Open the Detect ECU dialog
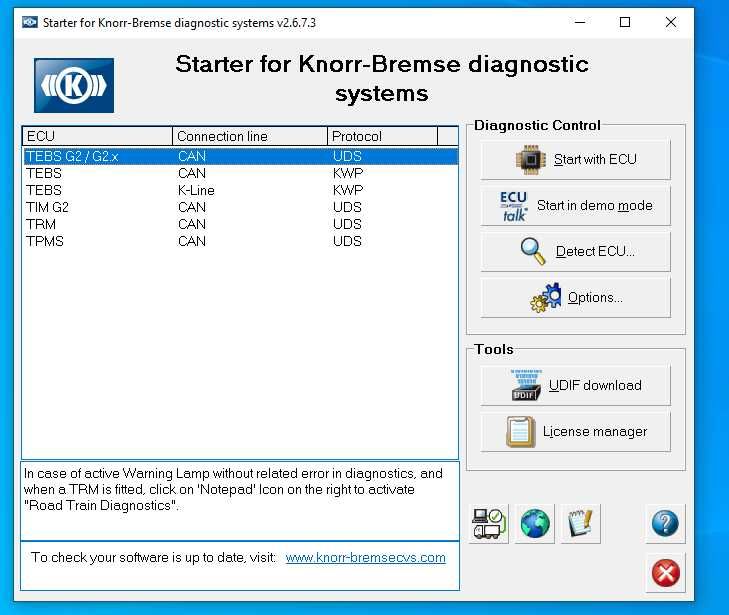Image resolution: width=729 pixels, height=615 pixels. (575, 251)
